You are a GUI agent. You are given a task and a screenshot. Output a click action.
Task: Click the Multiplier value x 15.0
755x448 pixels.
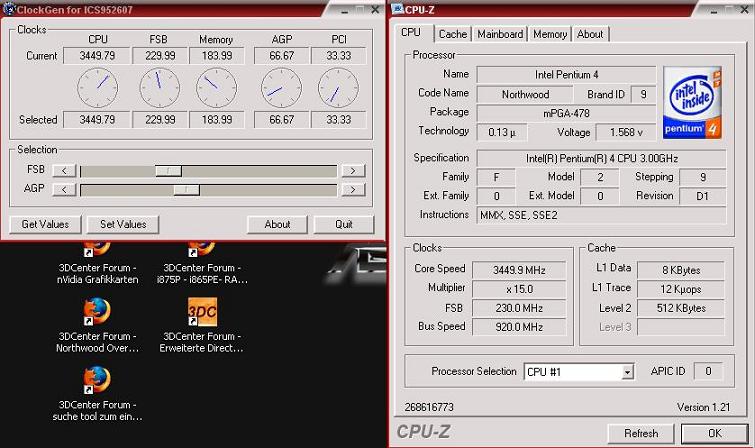coord(519,290)
